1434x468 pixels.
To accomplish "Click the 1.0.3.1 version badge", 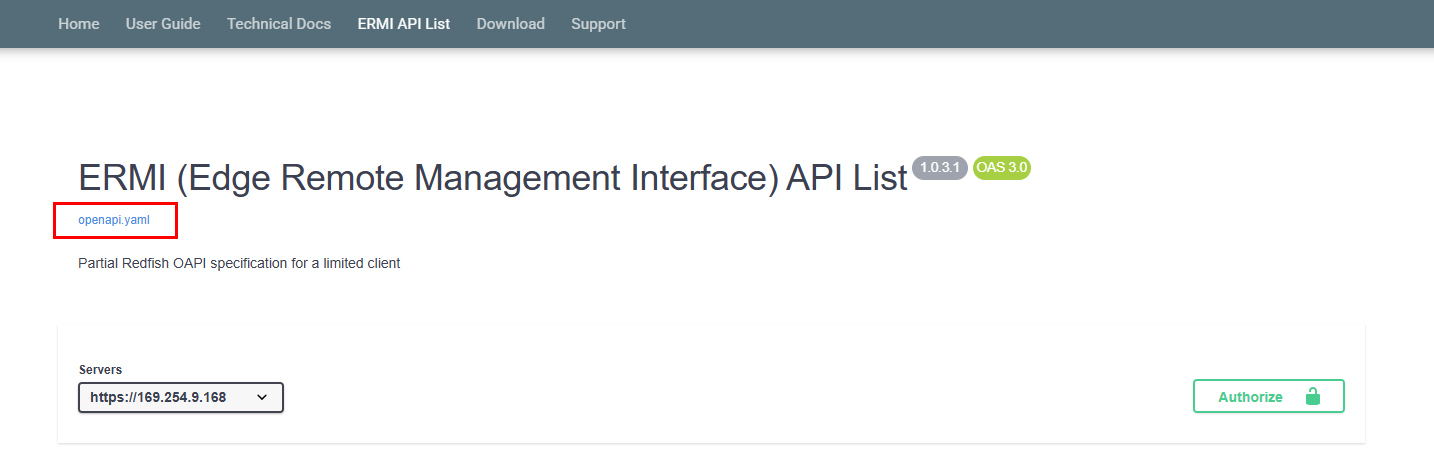I will coord(939,168).
